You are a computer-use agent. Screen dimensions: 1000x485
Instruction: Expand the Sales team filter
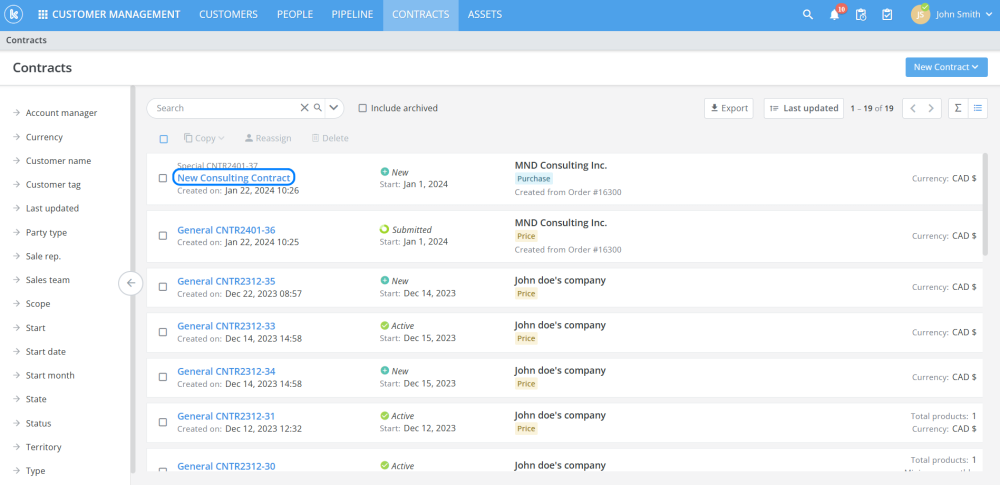[47, 280]
